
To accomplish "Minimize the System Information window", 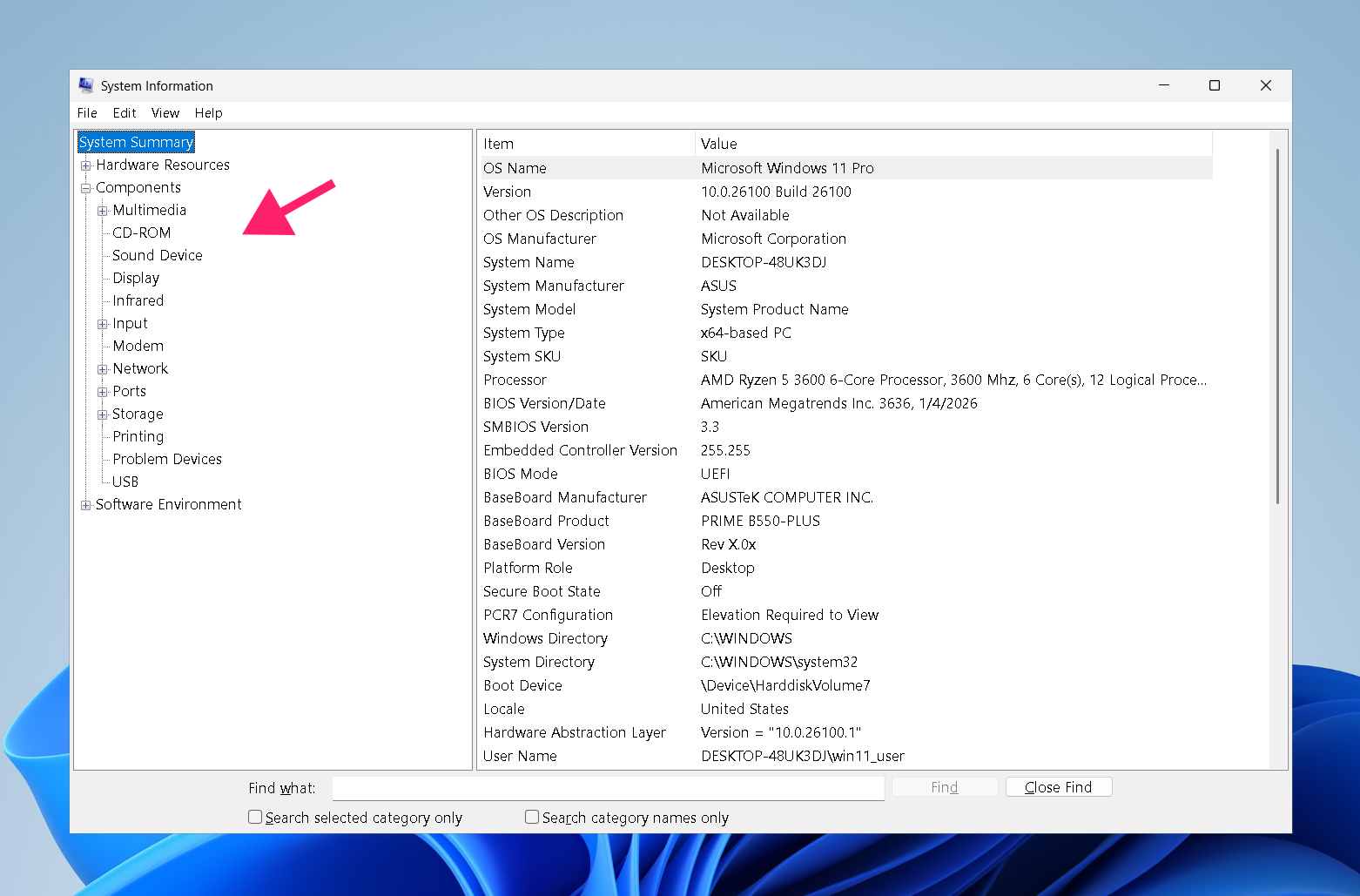I will [x=1164, y=85].
